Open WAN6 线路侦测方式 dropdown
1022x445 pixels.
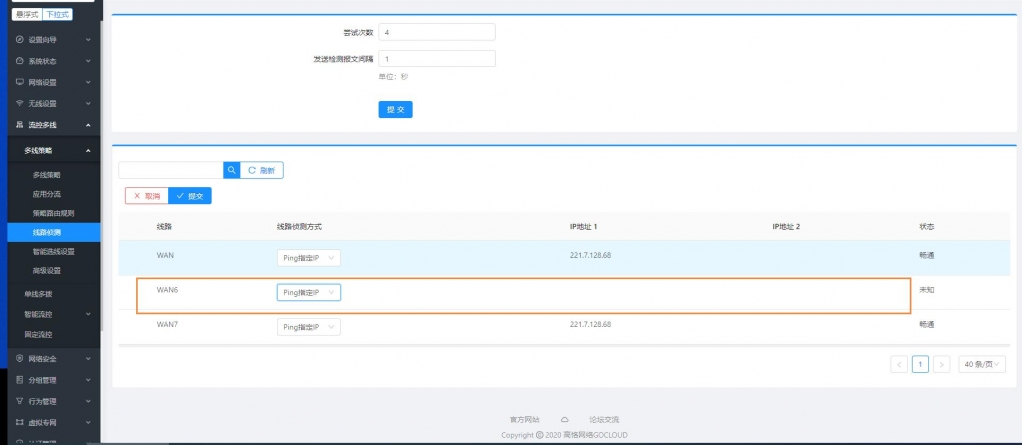[308, 292]
